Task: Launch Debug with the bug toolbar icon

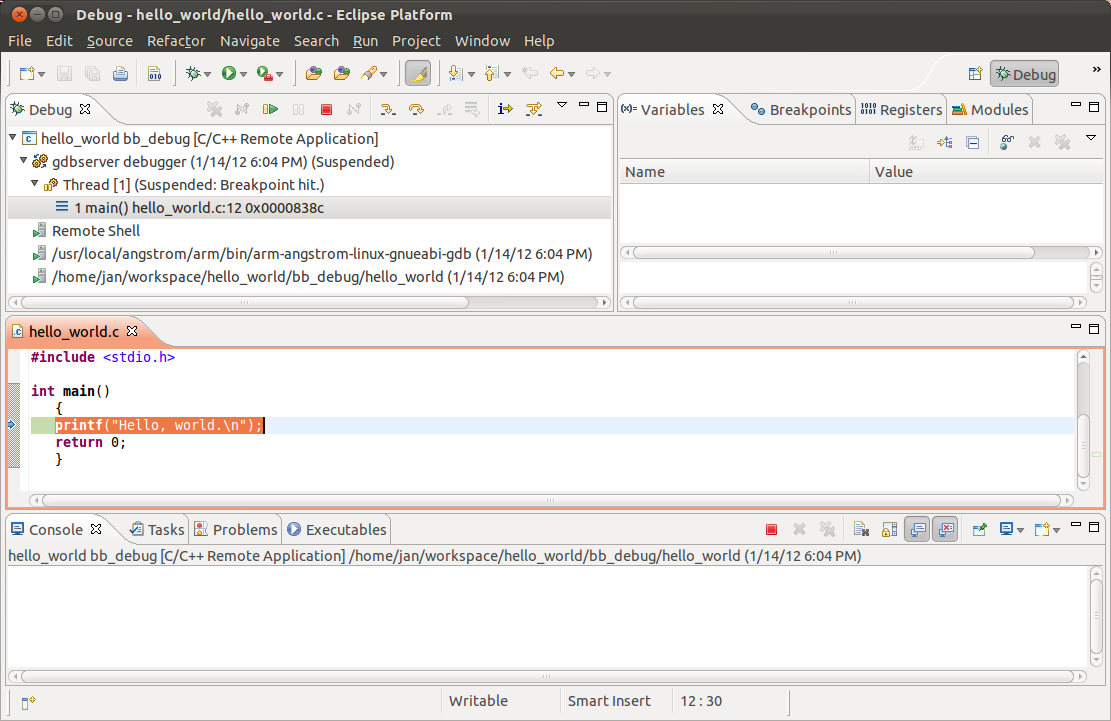Action: tap(193, 73)
